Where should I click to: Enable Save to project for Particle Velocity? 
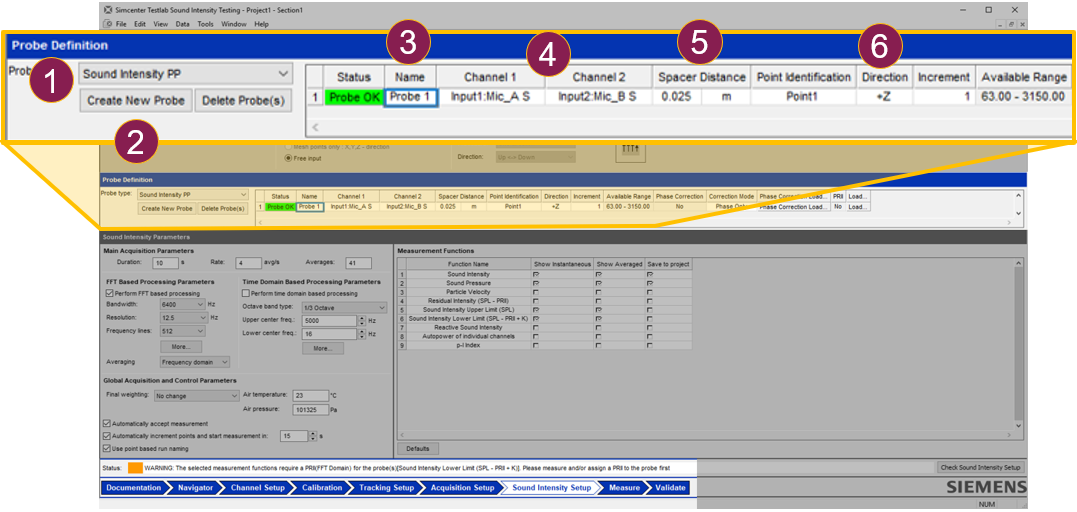(x=650, y=292)
